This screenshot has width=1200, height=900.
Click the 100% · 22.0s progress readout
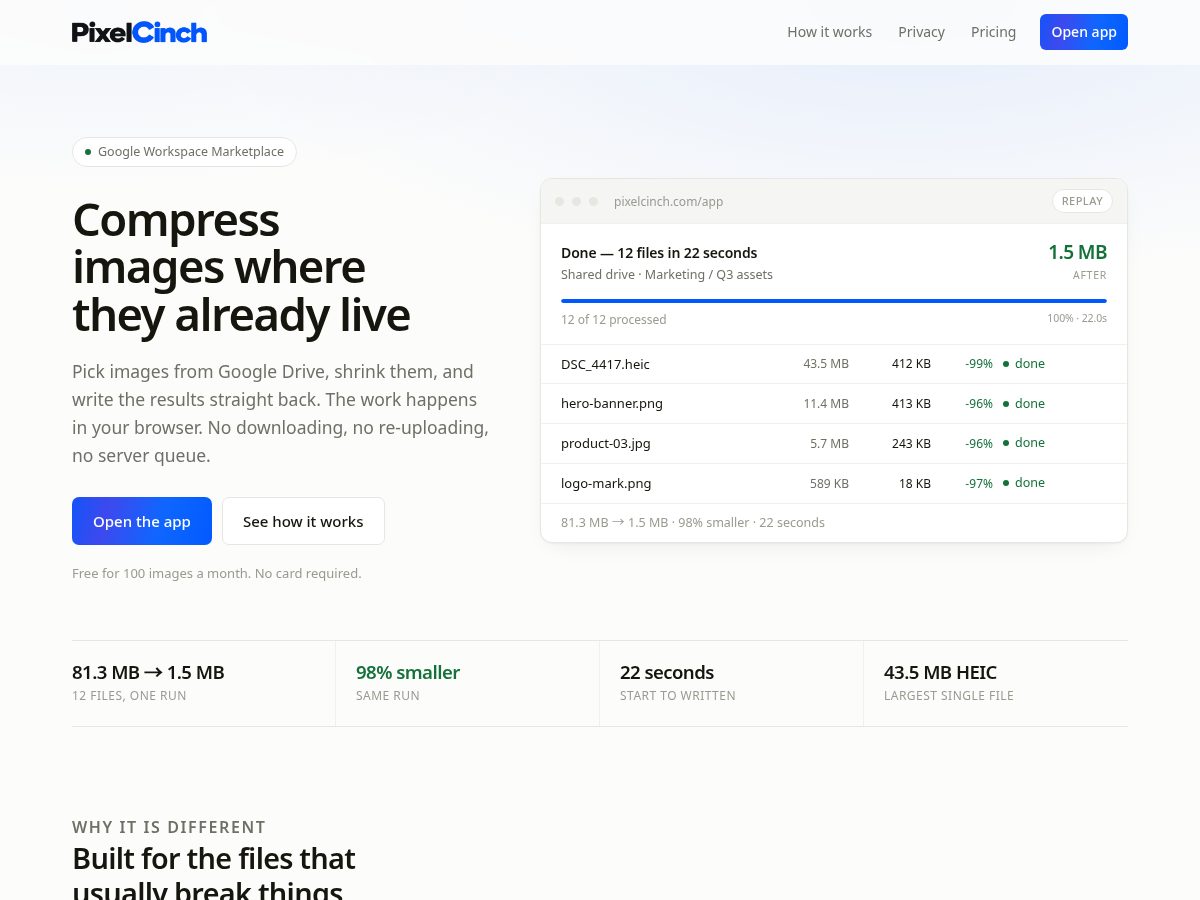point(1077,318)
